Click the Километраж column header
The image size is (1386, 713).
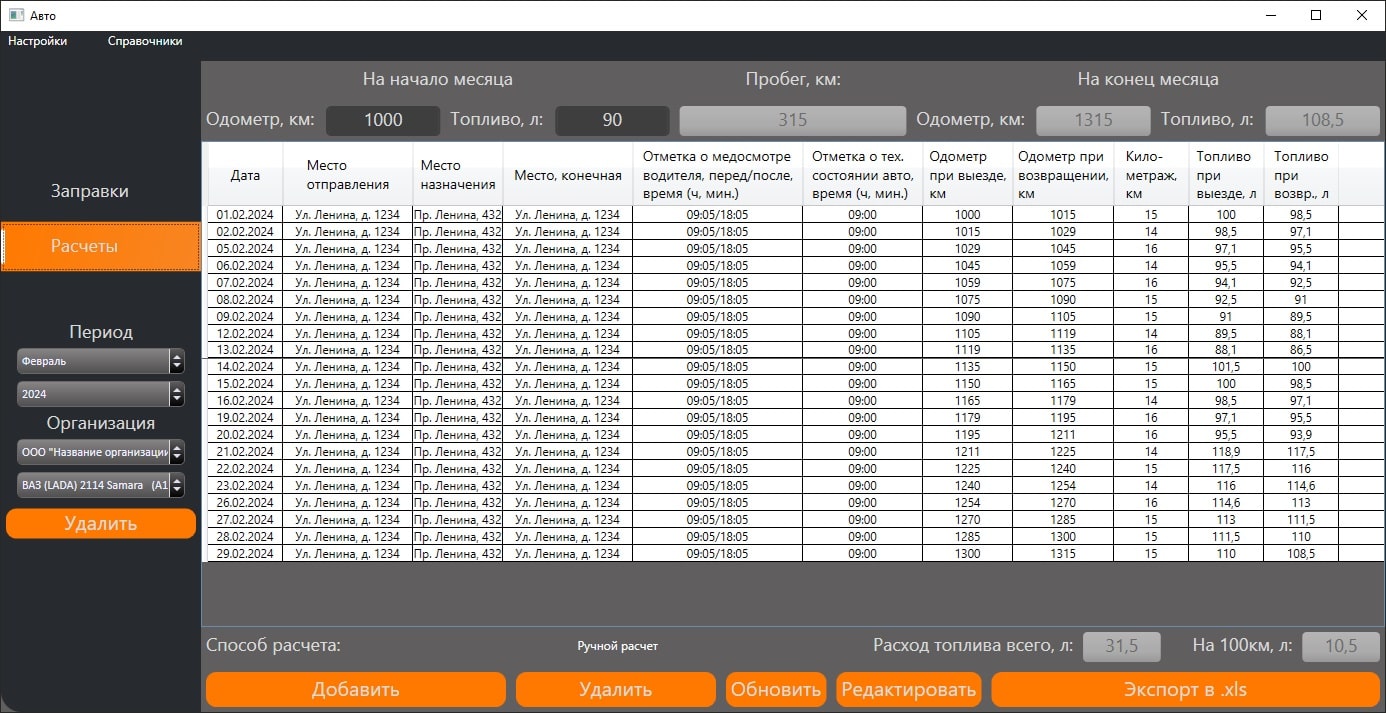pos(1150,175)
